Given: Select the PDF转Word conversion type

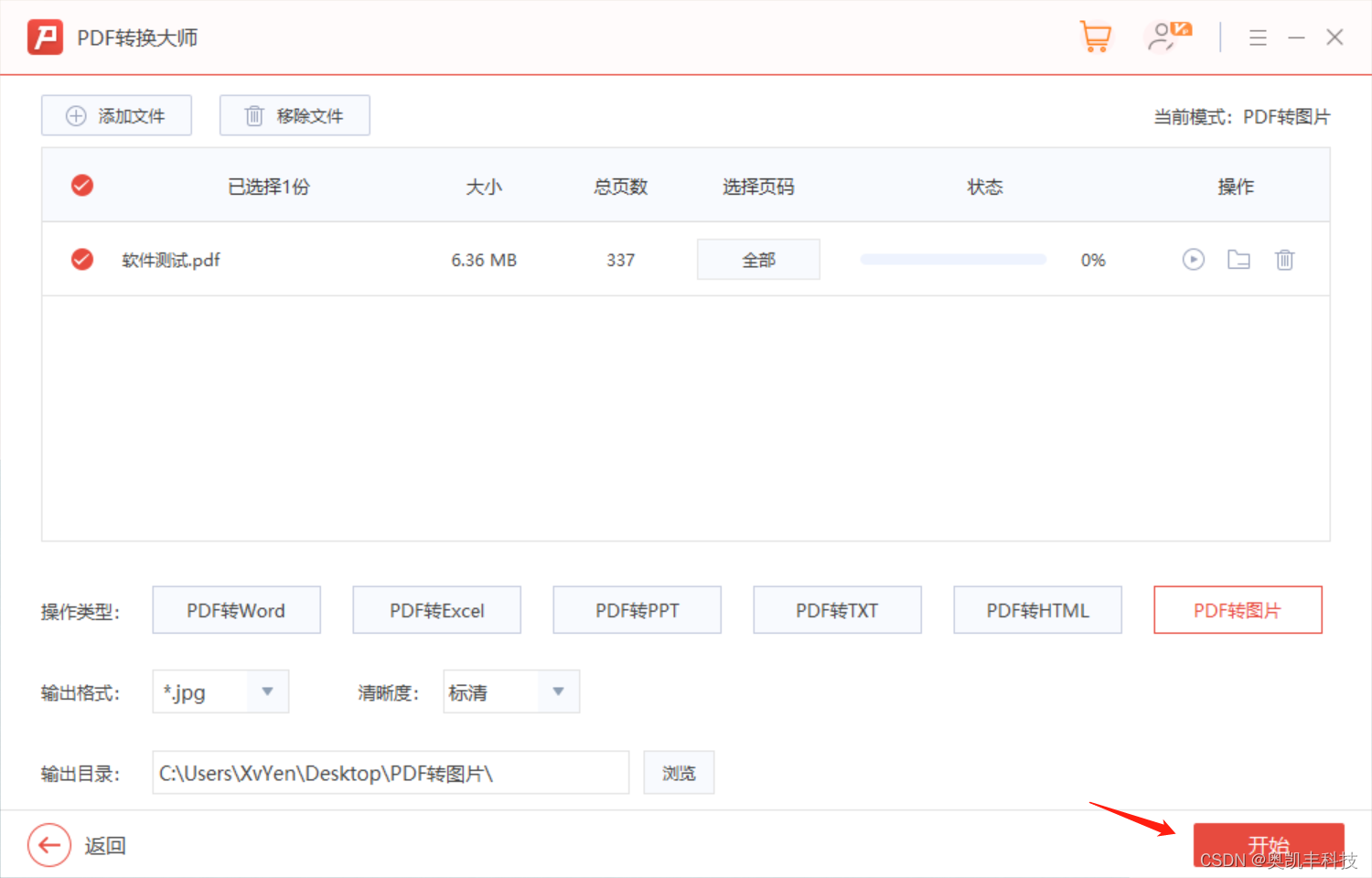Looking at the screenshot, I should pyautogui.click(x=236, y=610).
